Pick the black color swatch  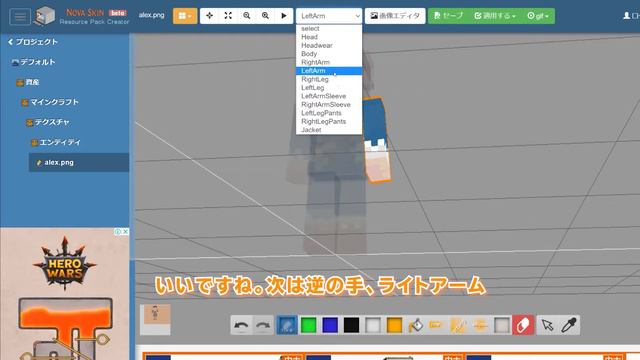pos(351,325)
